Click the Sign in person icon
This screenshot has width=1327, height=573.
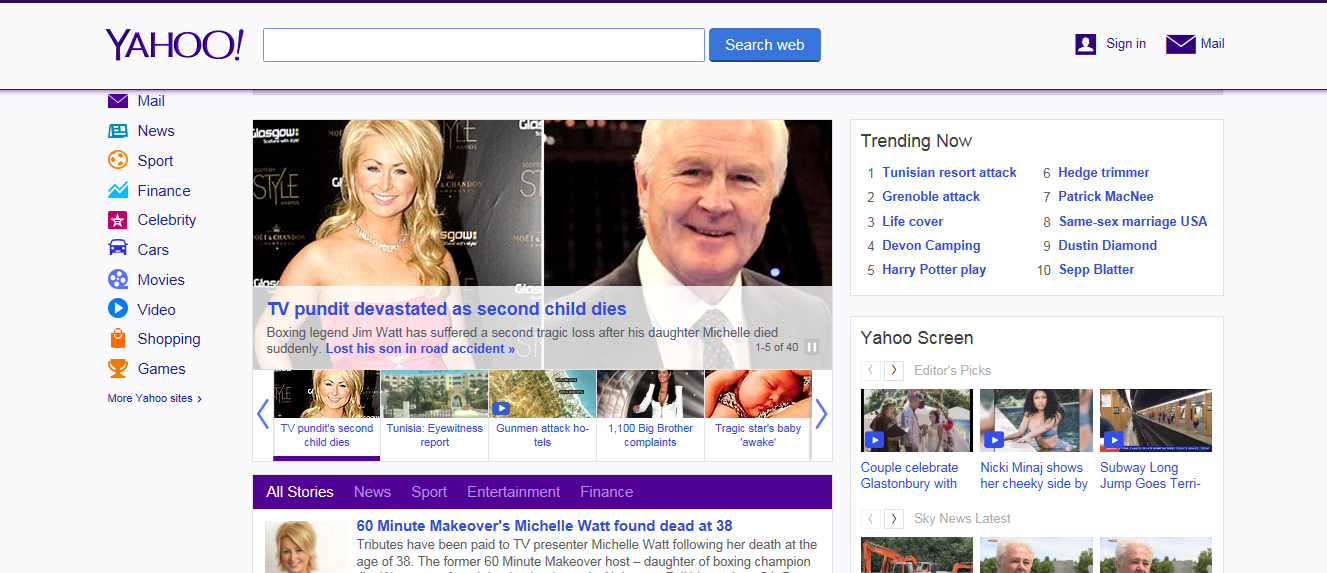1086,44
